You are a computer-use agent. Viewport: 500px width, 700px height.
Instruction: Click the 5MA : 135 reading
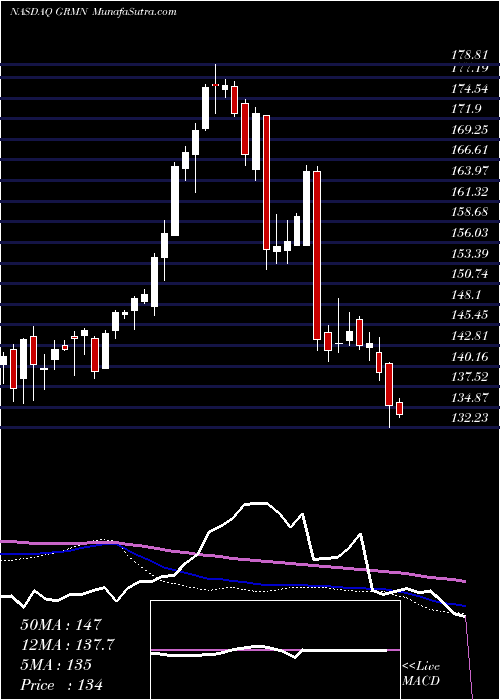click(56, 664)
